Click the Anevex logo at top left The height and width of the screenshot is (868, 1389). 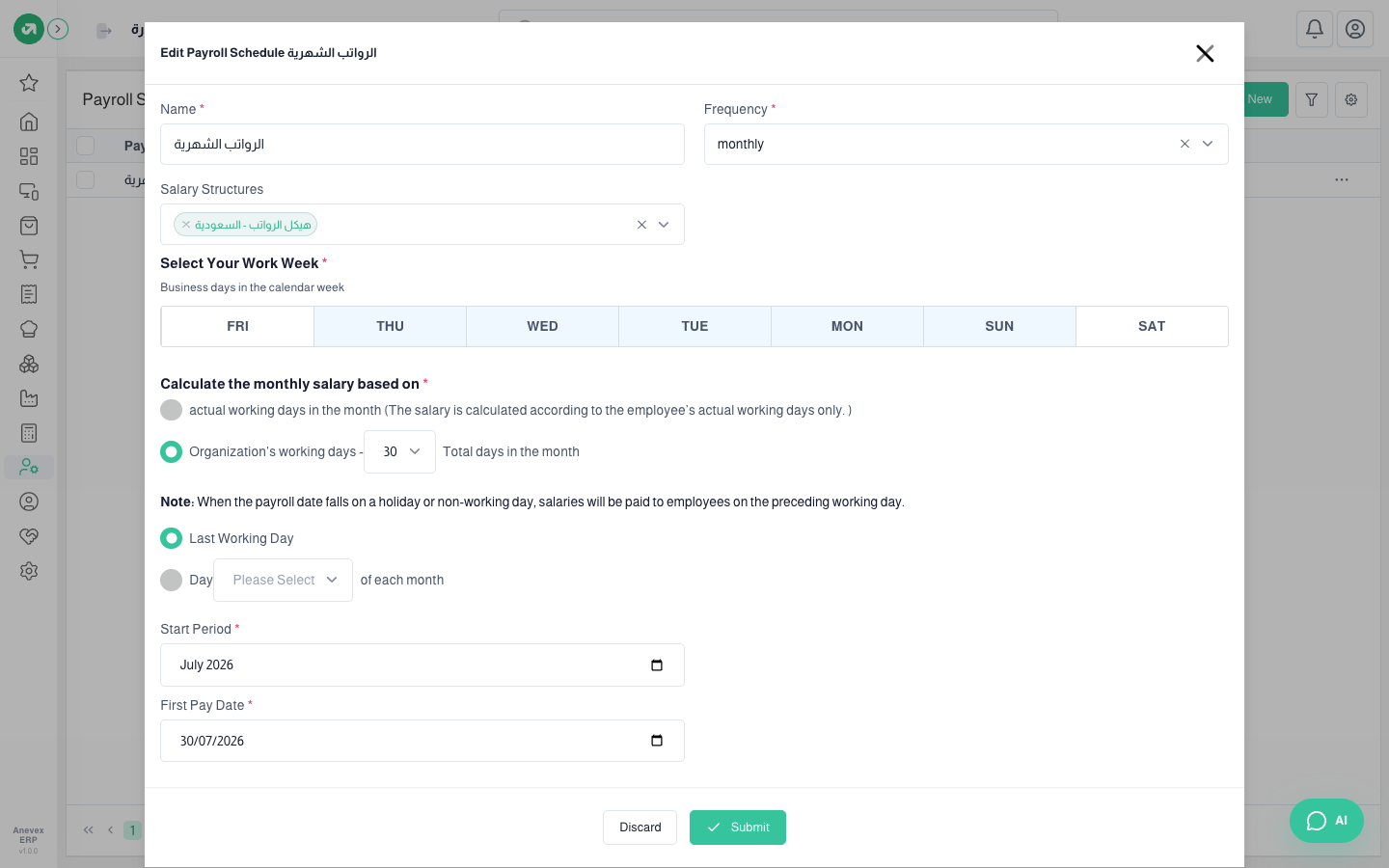pos(29,29)
